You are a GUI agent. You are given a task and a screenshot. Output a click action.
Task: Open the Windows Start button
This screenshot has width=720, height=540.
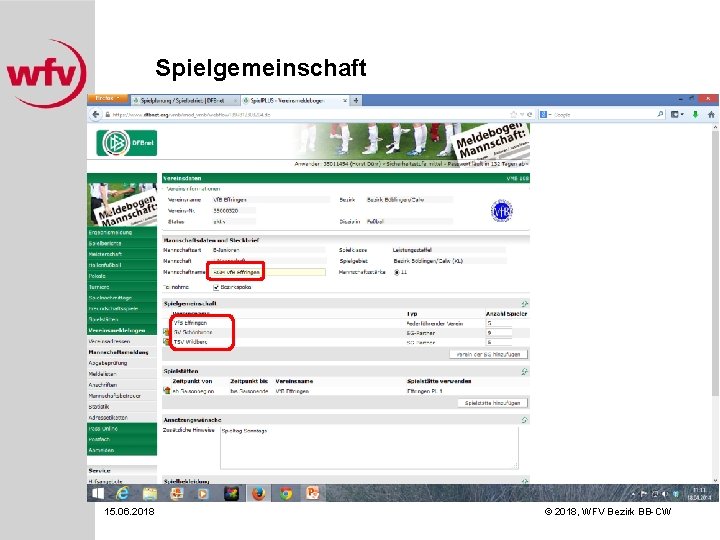point(98,493)
